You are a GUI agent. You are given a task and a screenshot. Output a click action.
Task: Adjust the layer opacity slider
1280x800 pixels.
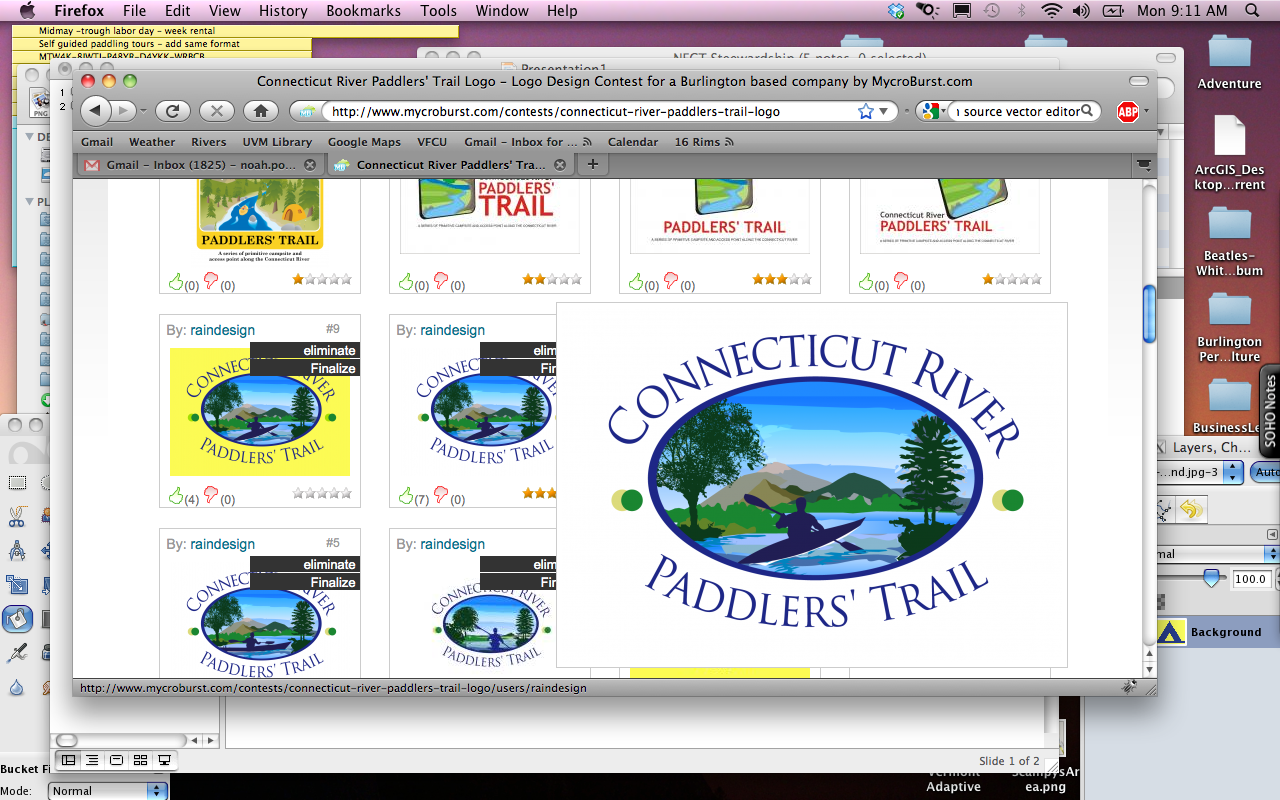(x=1212, y=578)
